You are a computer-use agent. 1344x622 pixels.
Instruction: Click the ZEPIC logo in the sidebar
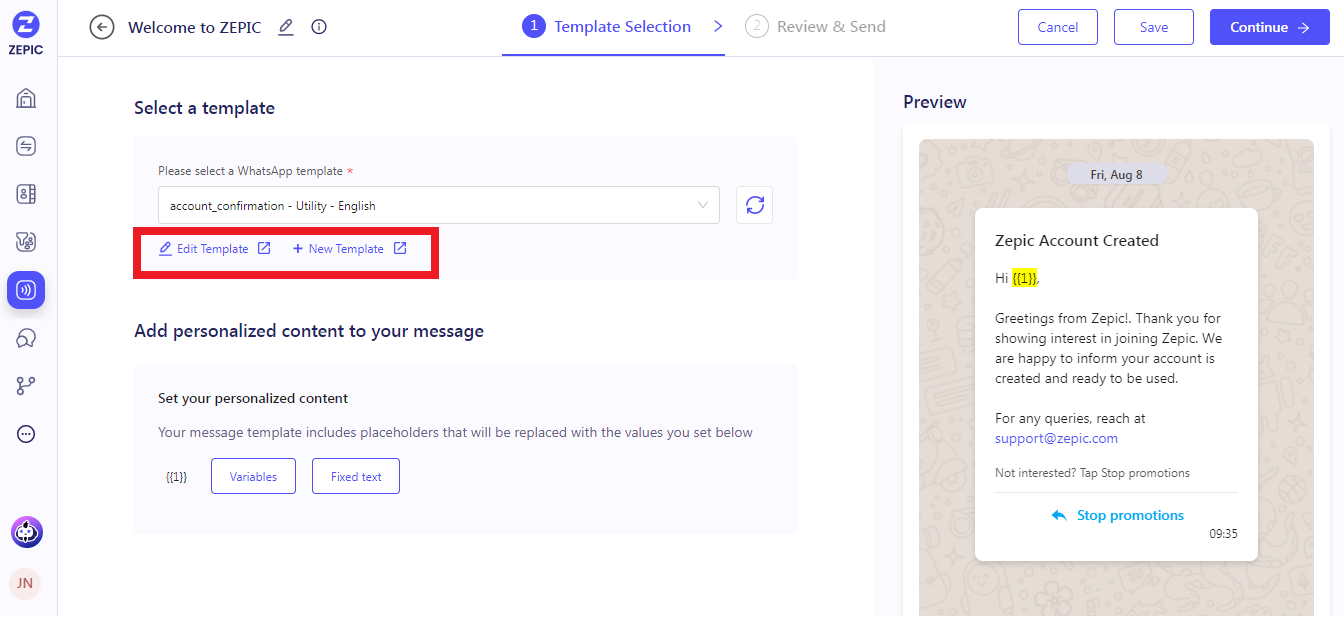[26, 33]
